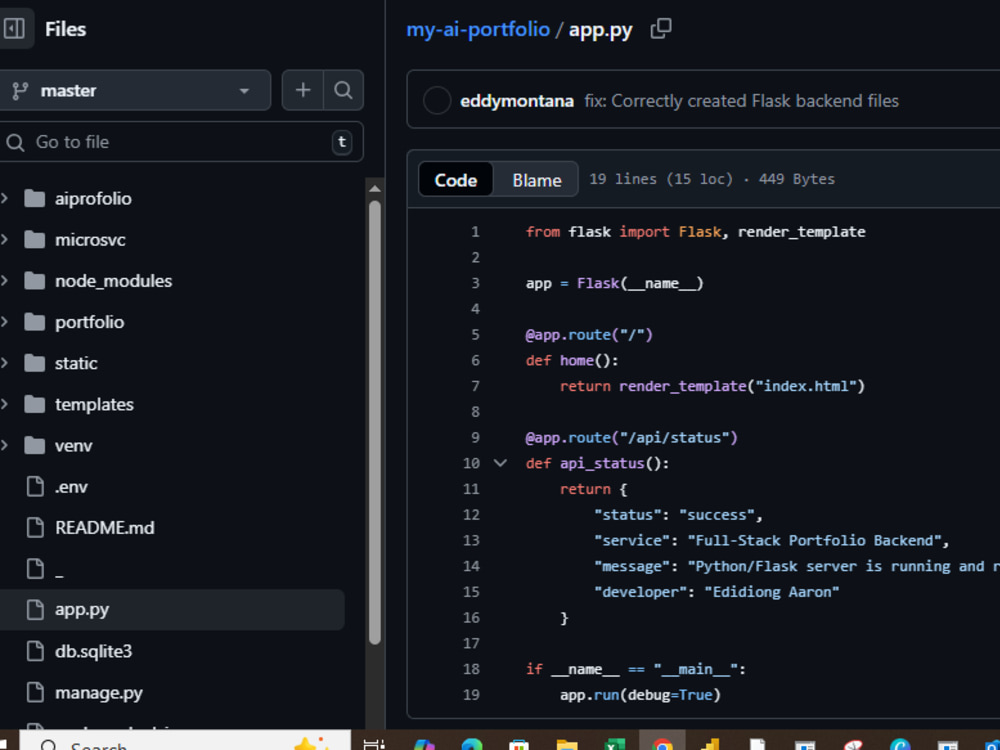Open the master branch dropdown
Screen dimensions: 1000x750
(135, 91)
